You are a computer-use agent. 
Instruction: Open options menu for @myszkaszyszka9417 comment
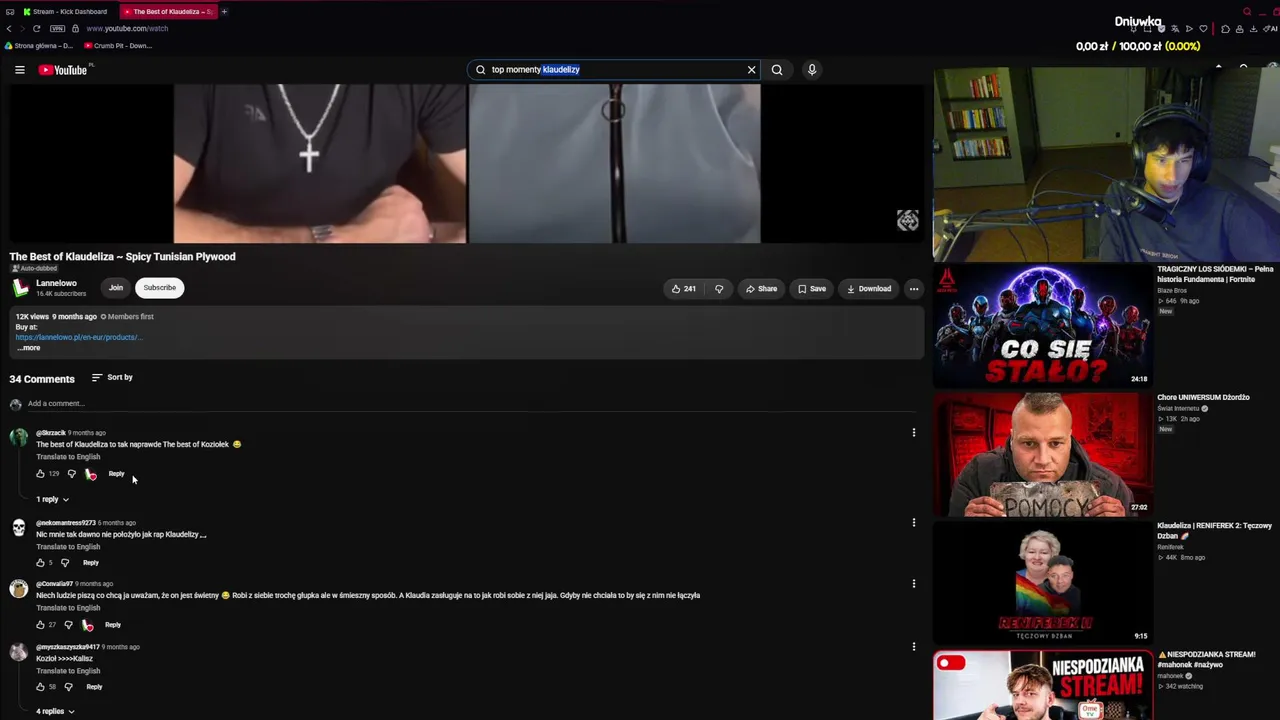913,647
